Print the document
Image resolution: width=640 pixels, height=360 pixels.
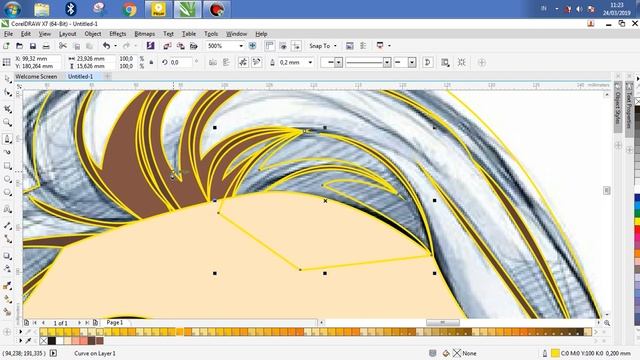(x=46, y=46)
